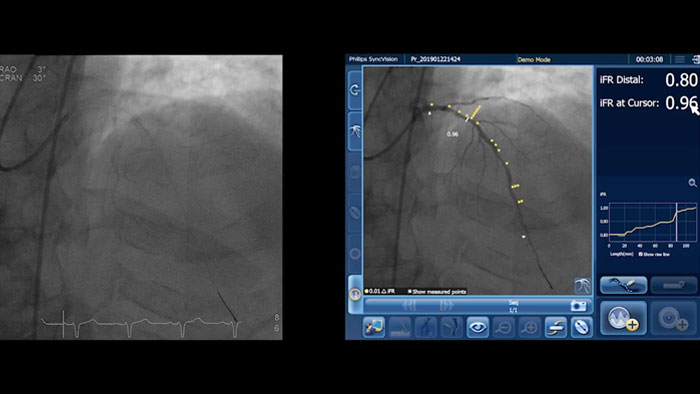Click the magnifier above the iFR graph

coord(692,183)
